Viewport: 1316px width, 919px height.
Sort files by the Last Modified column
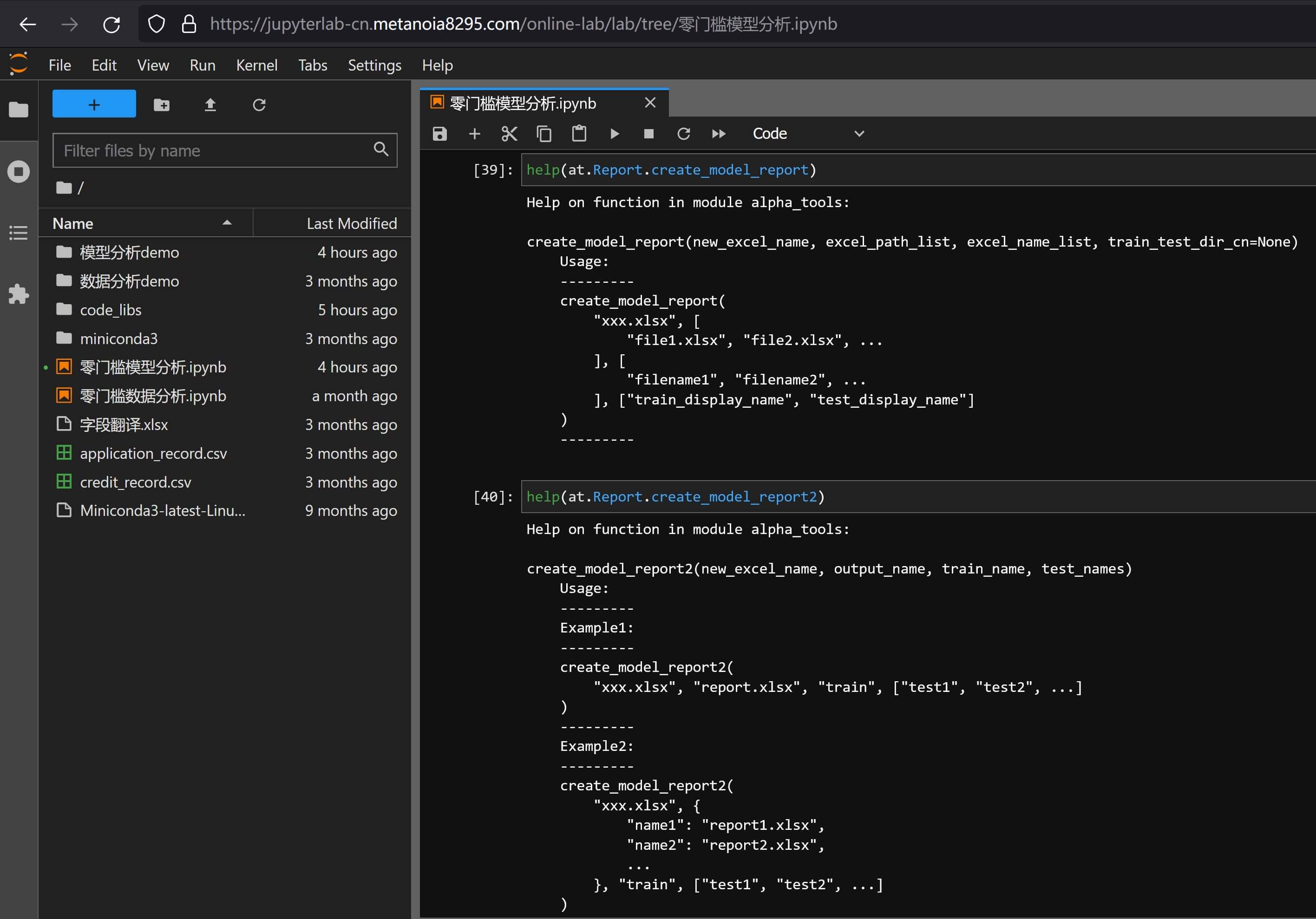tap(351, 223)
